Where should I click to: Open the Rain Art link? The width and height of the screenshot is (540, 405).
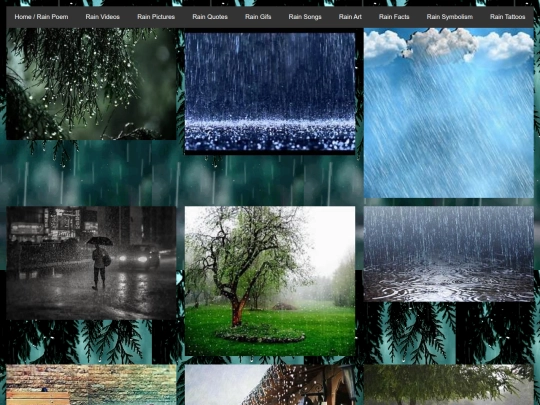tap(350, 17)
